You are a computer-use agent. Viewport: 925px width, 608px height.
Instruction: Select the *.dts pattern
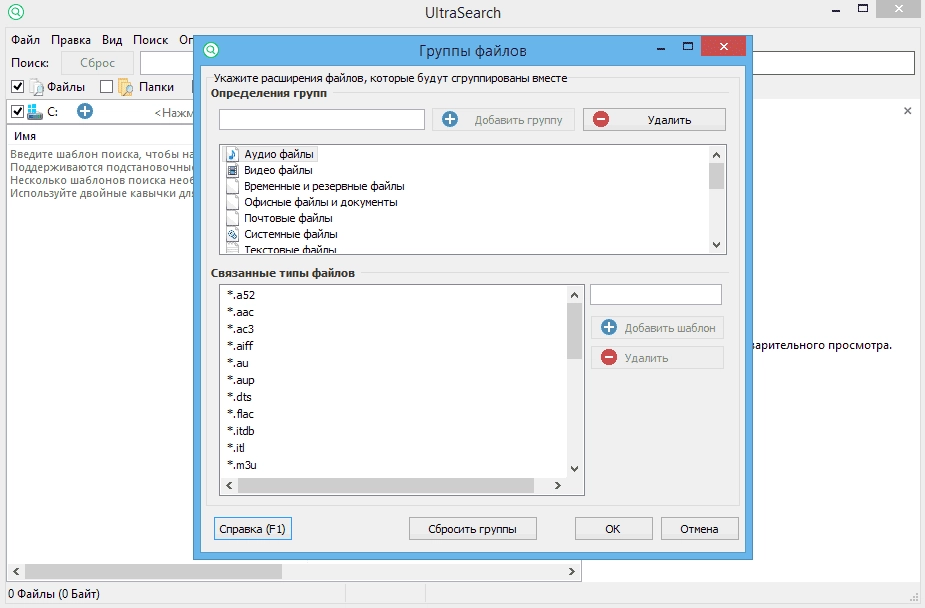coord(240,397)
